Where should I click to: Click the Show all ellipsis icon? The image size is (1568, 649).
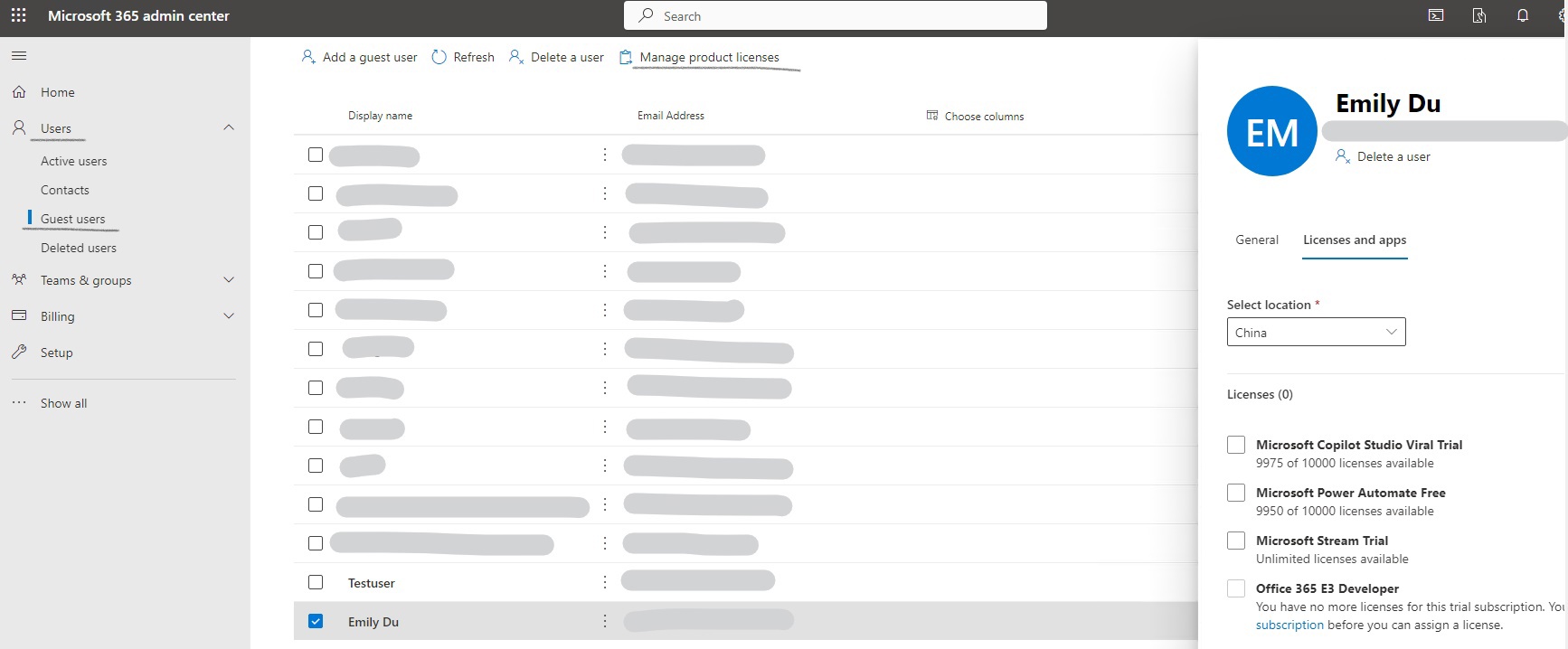pyautogui.click(x=19, y=402)
